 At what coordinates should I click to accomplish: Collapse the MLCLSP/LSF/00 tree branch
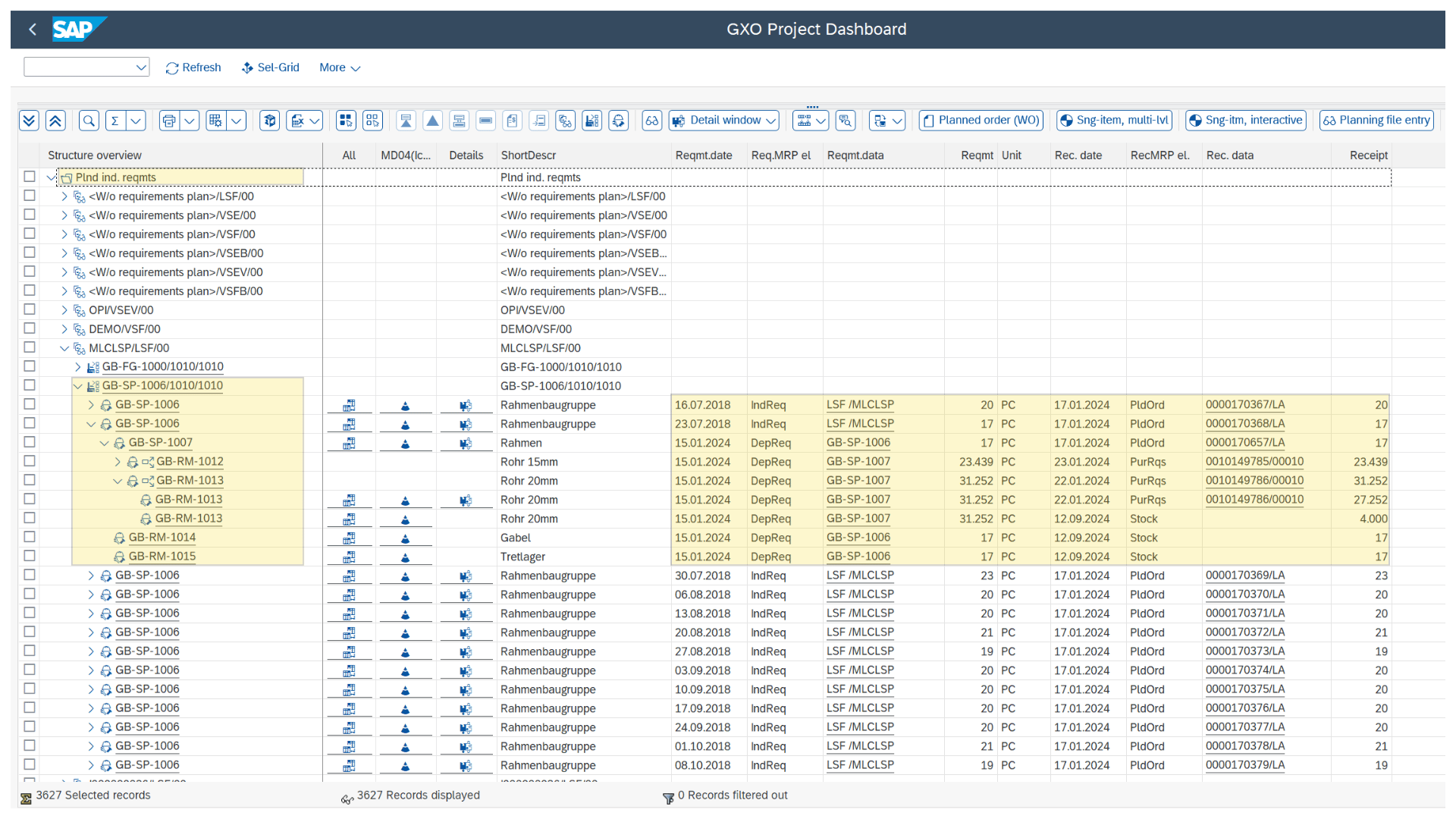64,347
